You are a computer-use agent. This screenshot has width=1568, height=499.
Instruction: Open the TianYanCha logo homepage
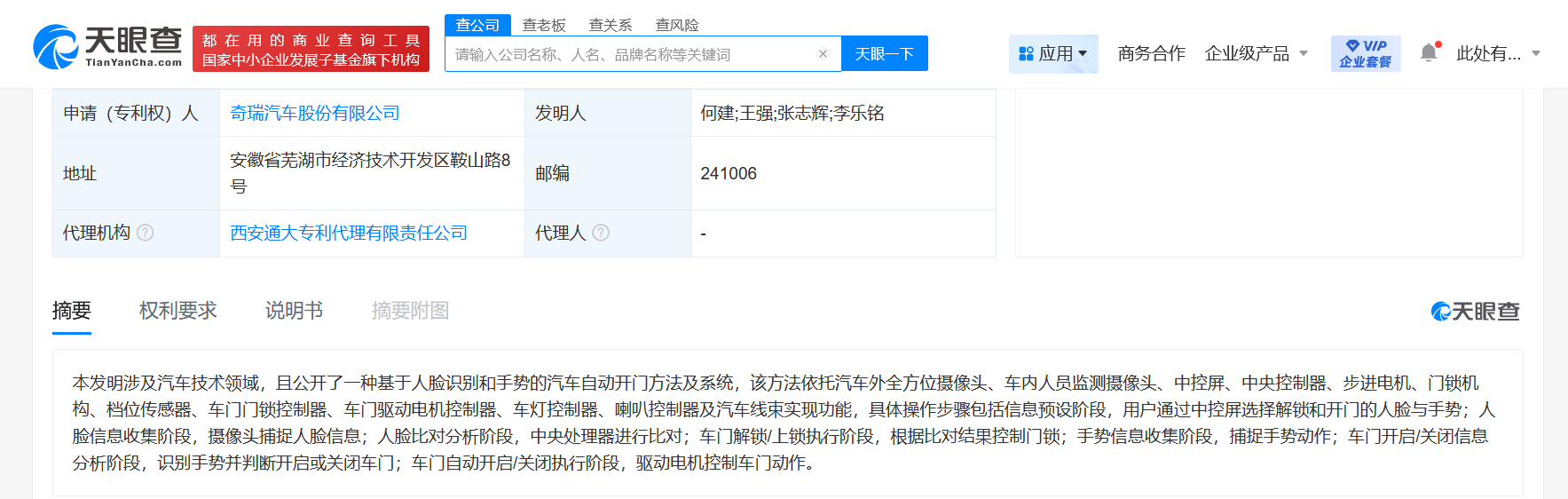click(x=107, y=47)
